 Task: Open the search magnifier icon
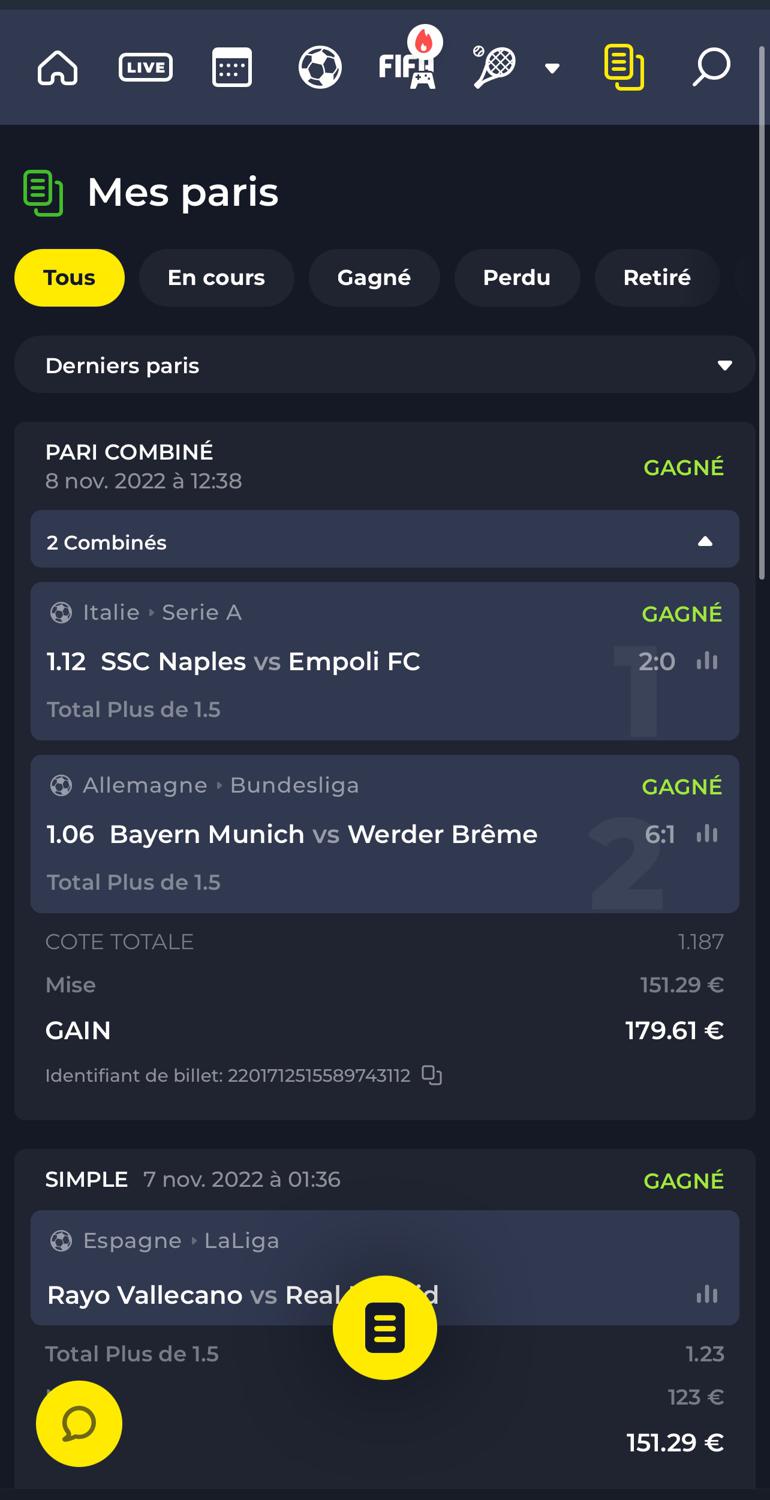click(x=711, y=68)
